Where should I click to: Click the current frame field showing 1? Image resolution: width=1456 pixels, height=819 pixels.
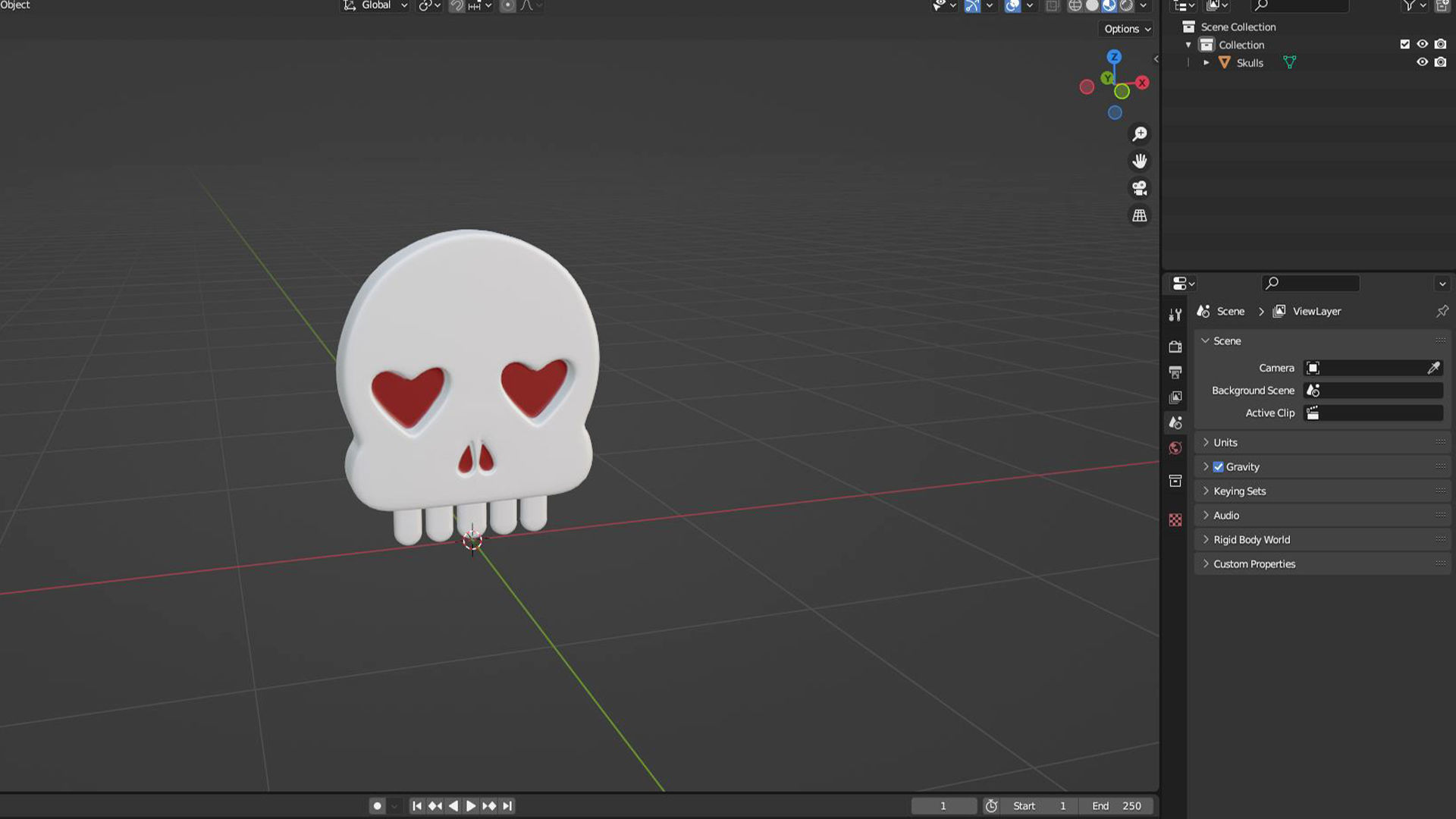(x=943, y=806)
